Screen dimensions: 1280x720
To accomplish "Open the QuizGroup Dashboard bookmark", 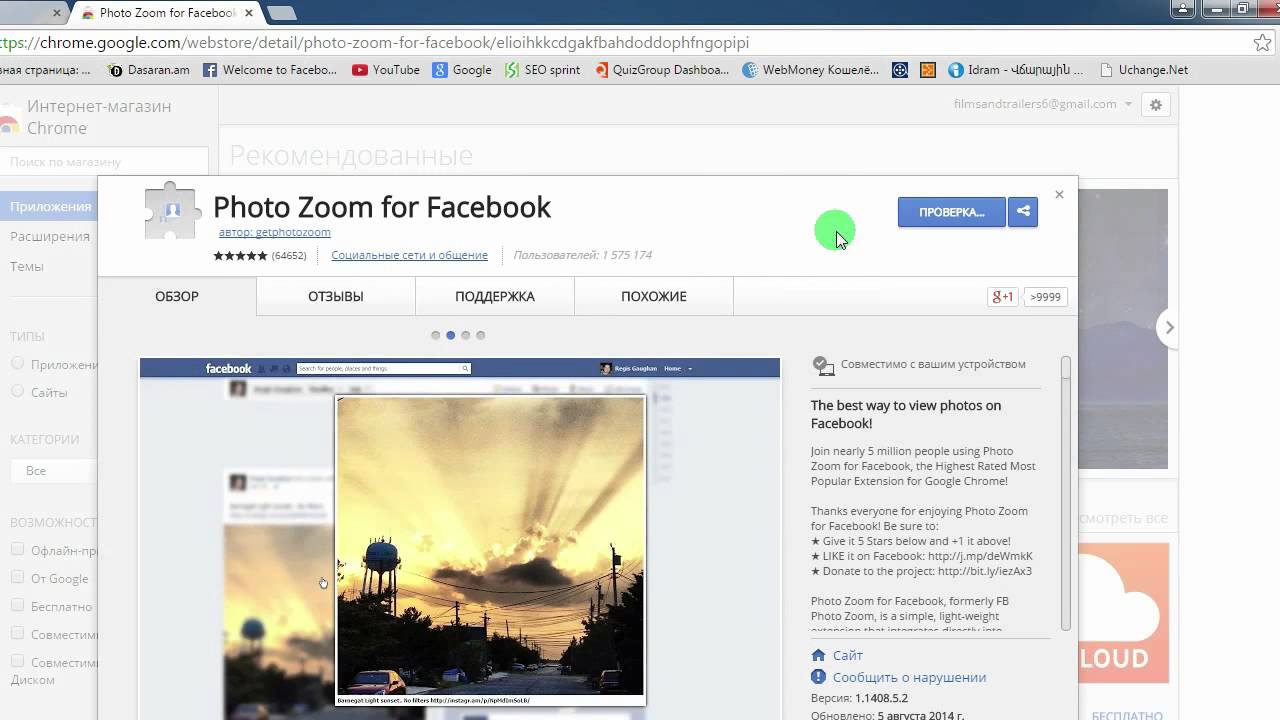I will 662,70.
